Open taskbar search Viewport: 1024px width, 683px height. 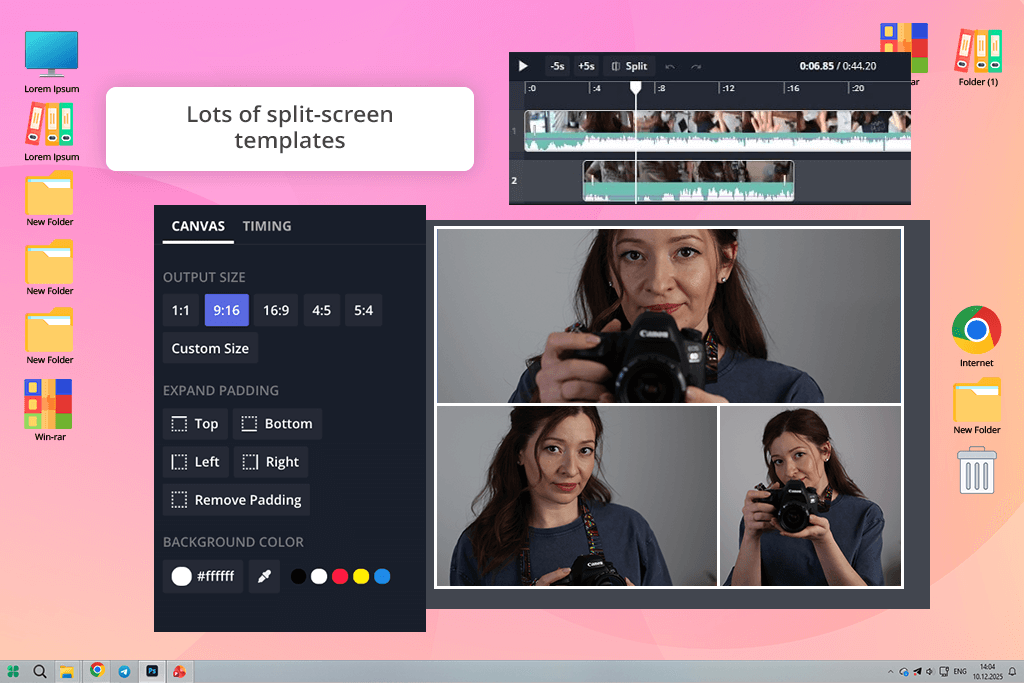pos(40,671)
